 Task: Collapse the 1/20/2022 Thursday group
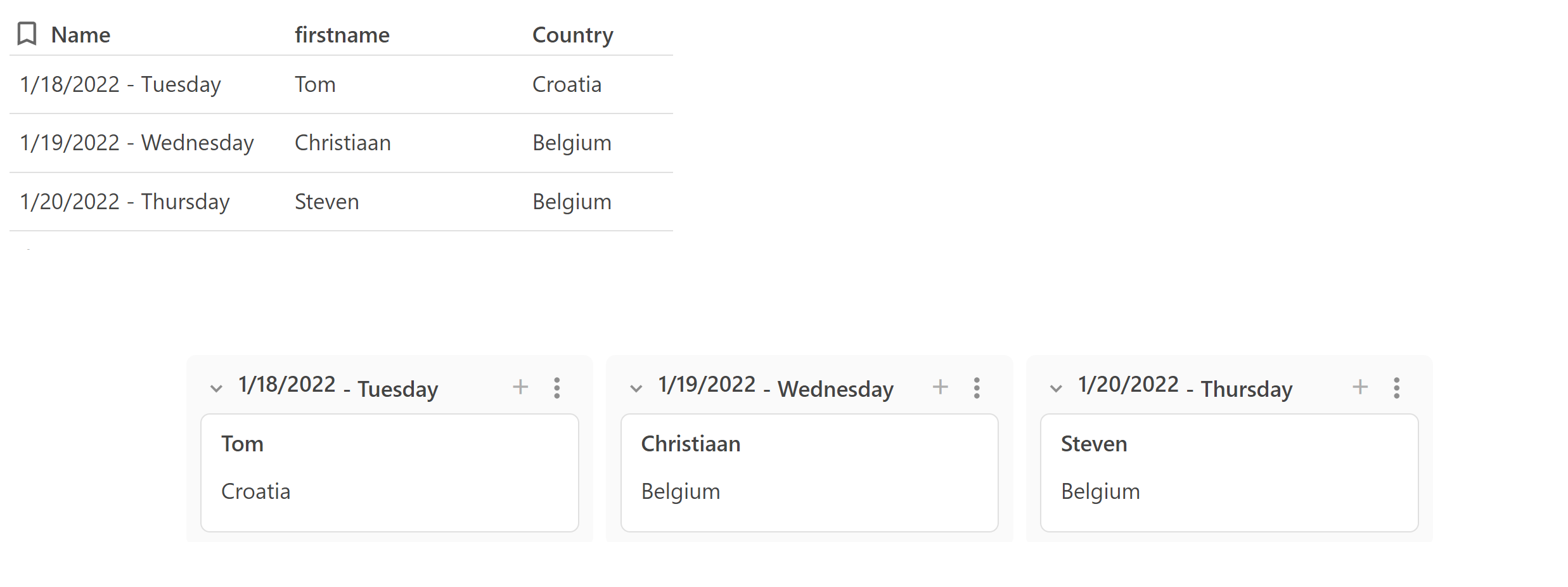(x=1056, y=389)
